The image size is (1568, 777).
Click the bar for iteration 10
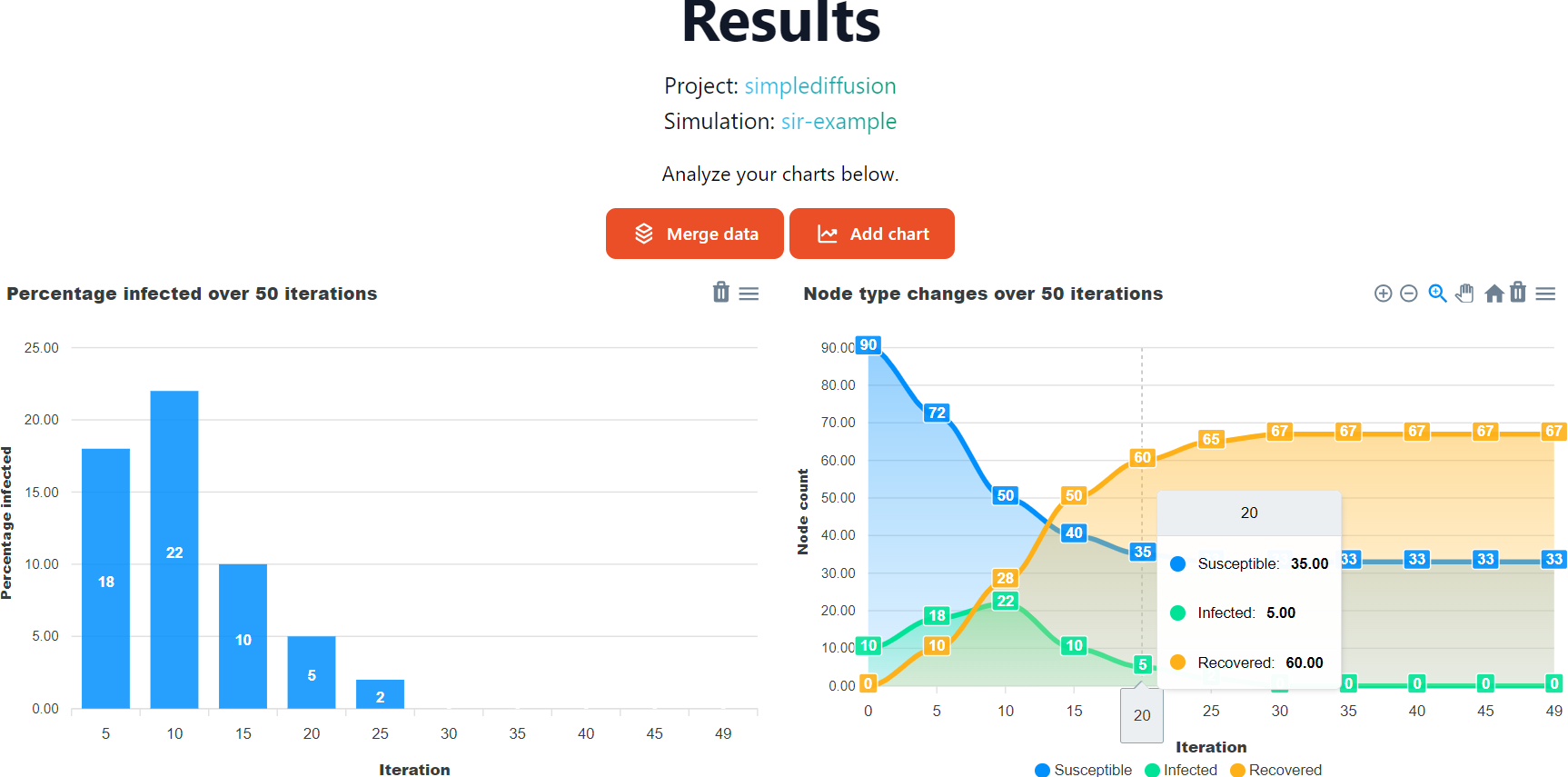tap(174, 549)
